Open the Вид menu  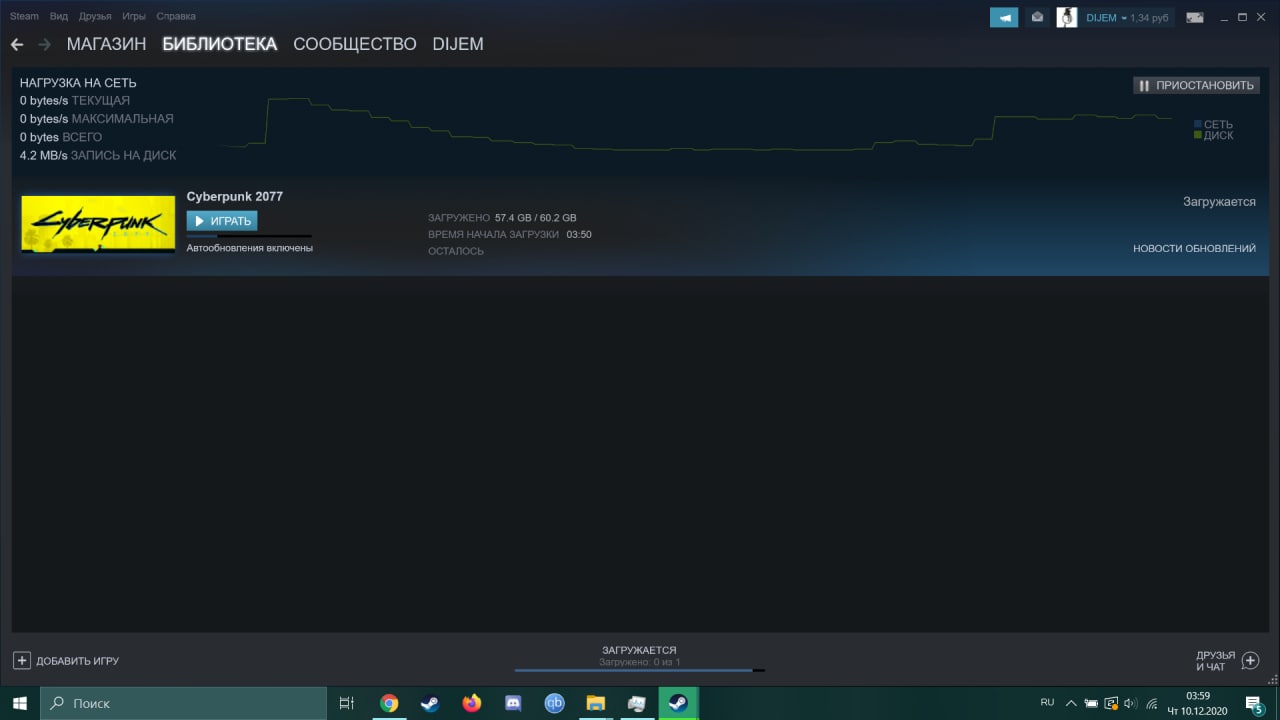coord(59,16)
